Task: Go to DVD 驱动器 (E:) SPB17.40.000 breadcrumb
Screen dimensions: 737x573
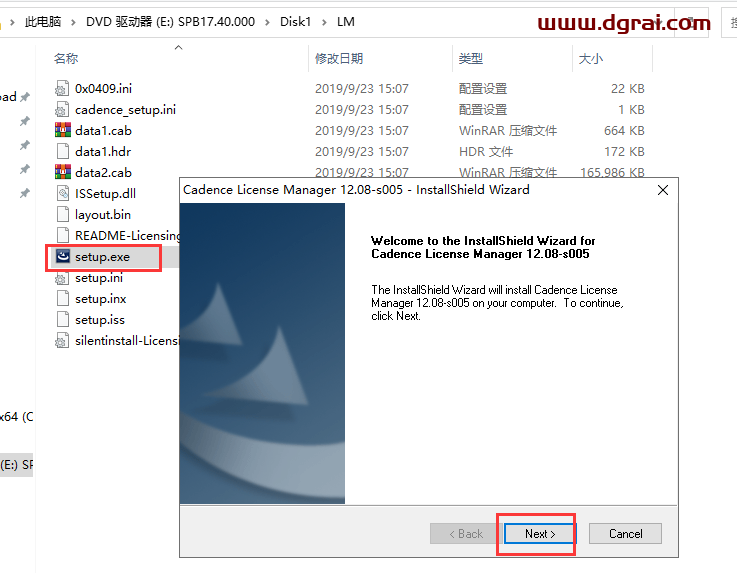Action: 170,22
